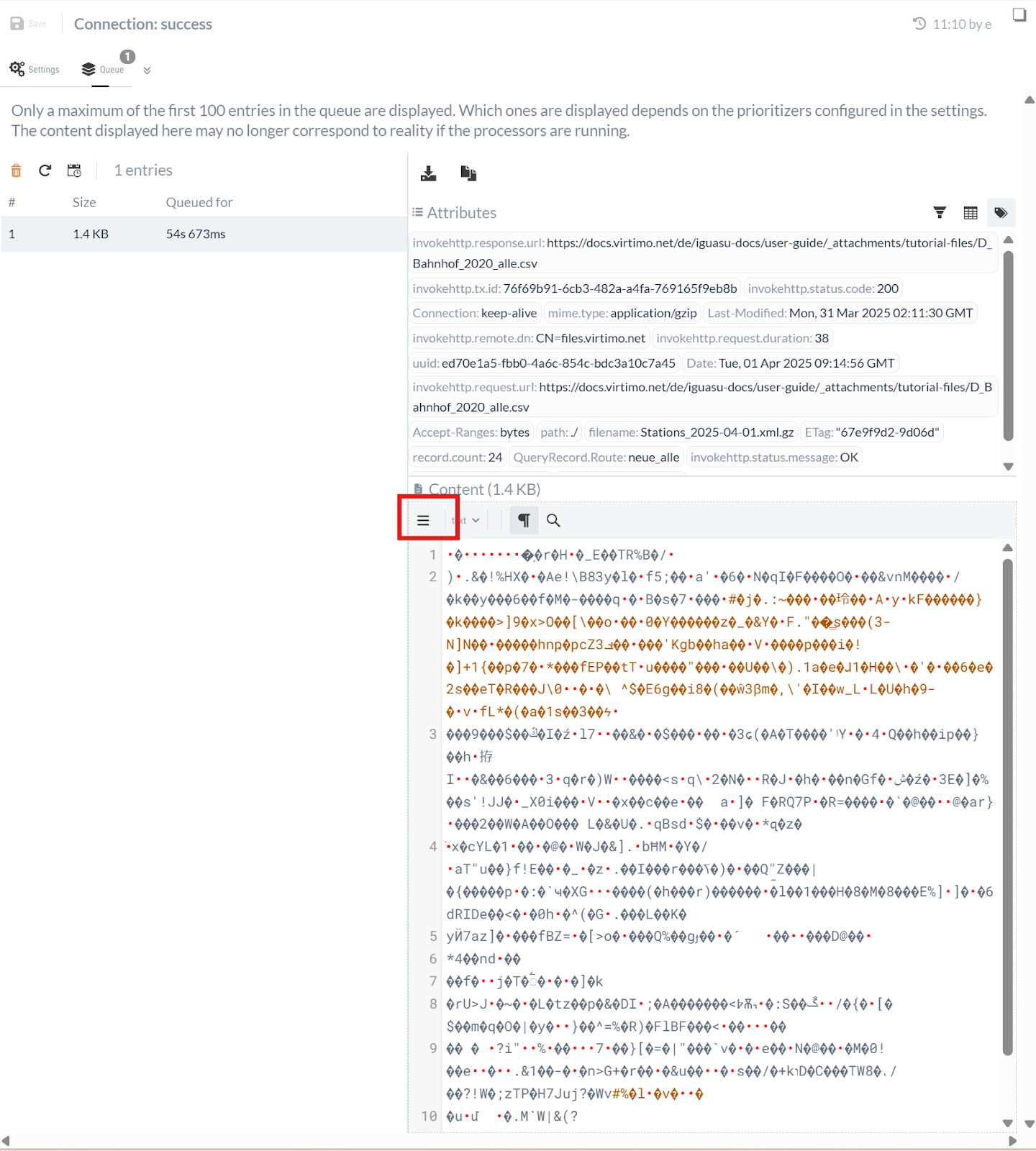Click the horizontal scroll left arrow

(6, 1141)
